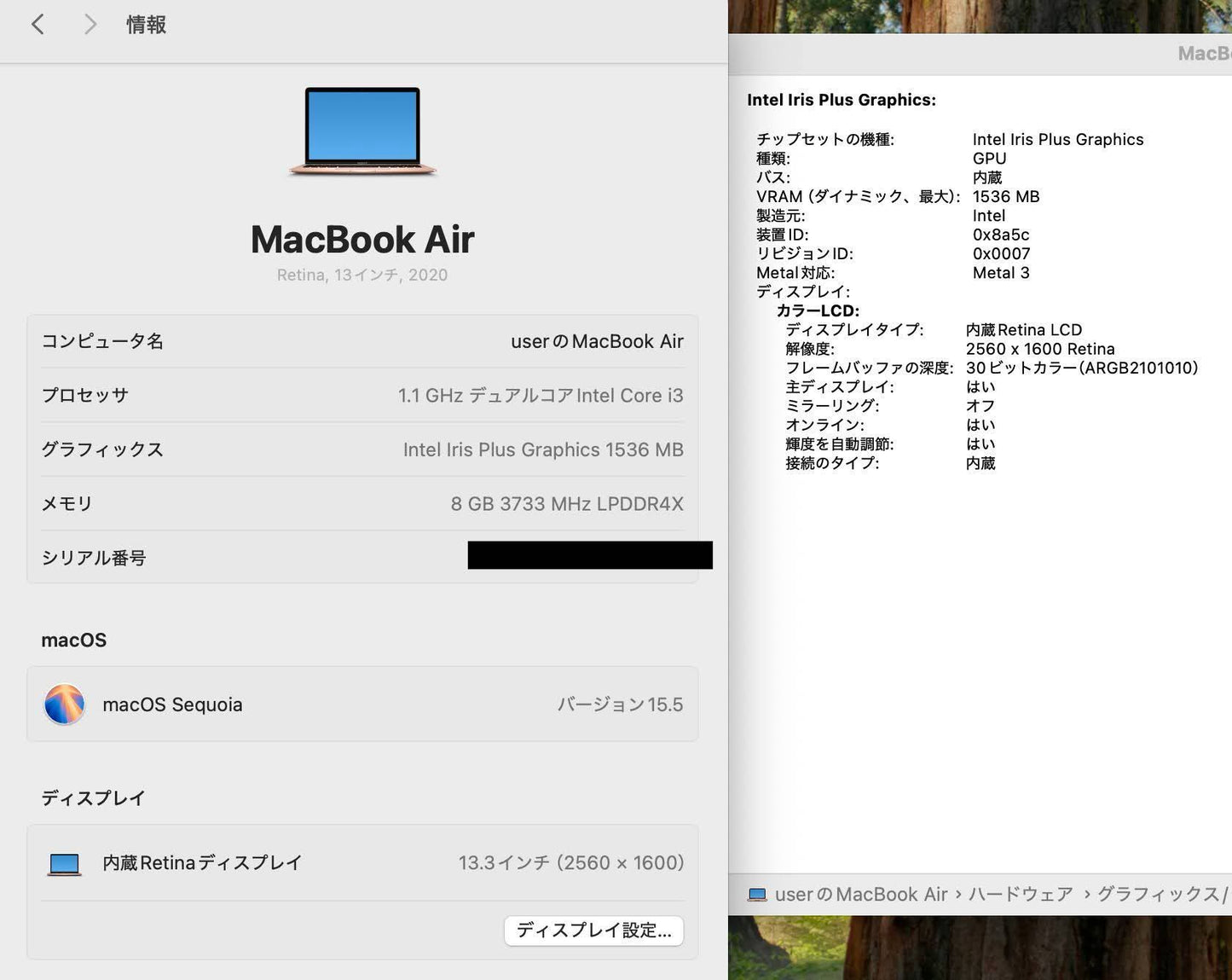Select the 8 GB 3733 MHz memory row
Screen dimensions: 1232x980
pos(362,503)
